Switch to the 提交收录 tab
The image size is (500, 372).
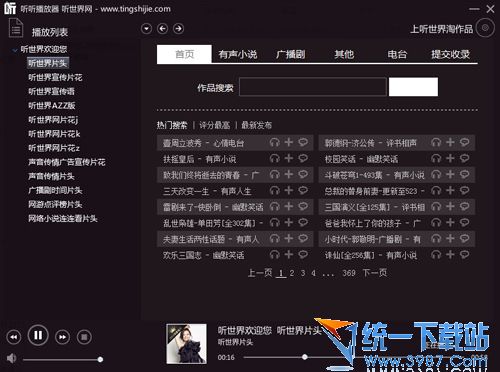click(450, 54)
